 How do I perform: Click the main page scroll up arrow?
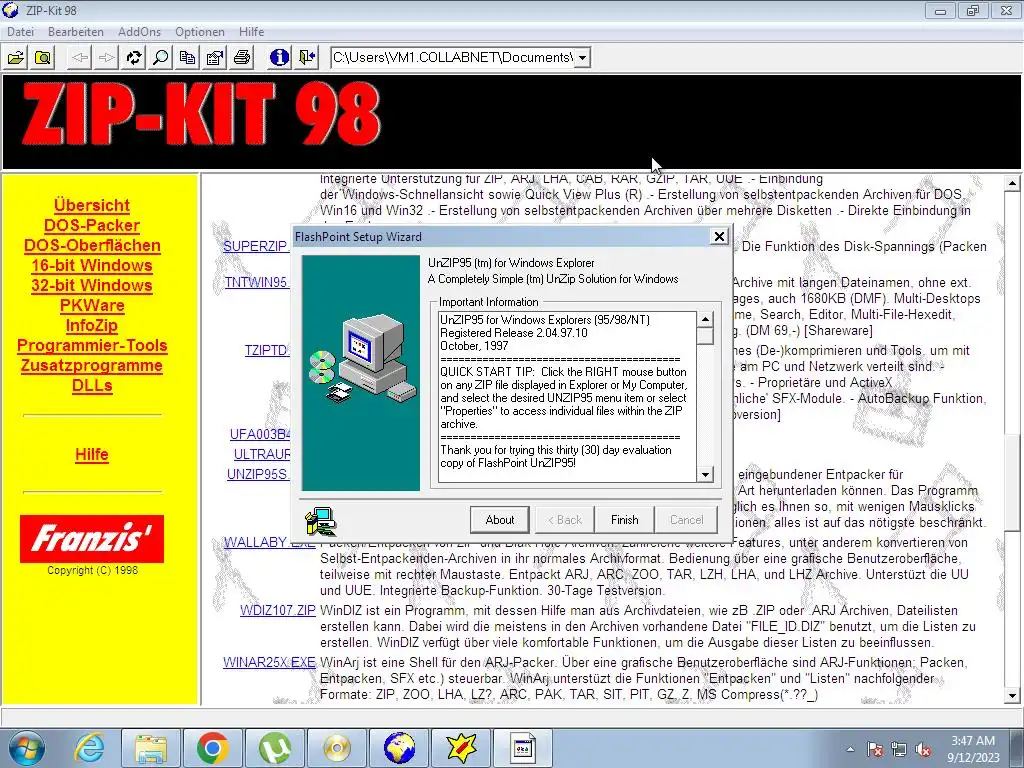coord(1012,184)
